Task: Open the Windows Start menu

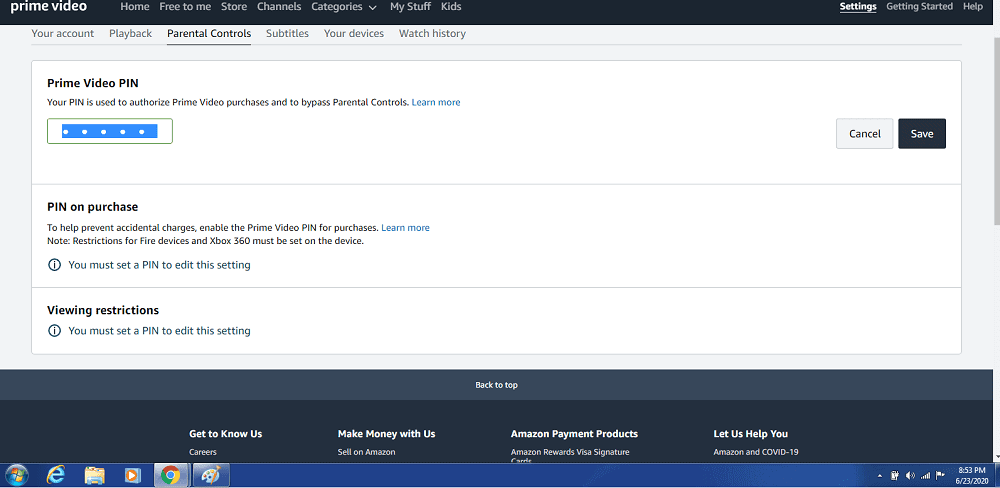Action: [x=15, y=475]
